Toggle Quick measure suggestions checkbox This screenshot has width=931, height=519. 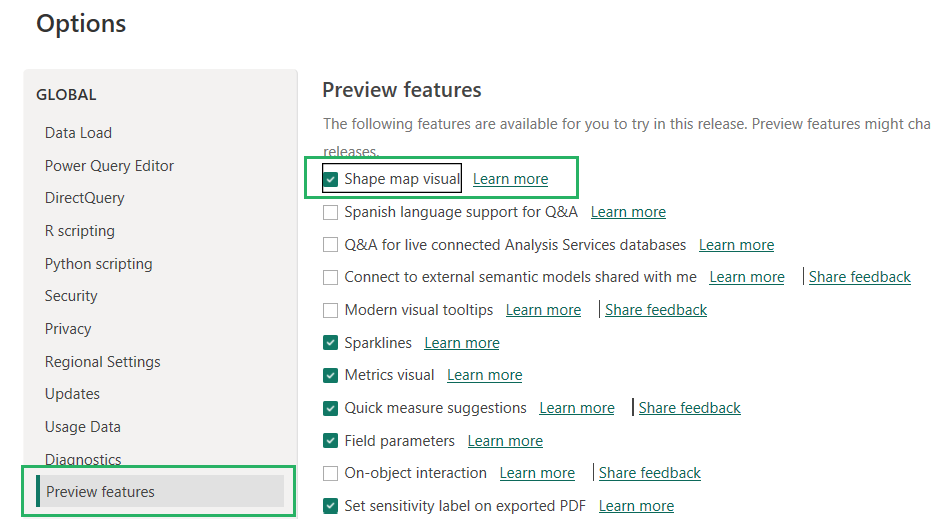[331, 408]
